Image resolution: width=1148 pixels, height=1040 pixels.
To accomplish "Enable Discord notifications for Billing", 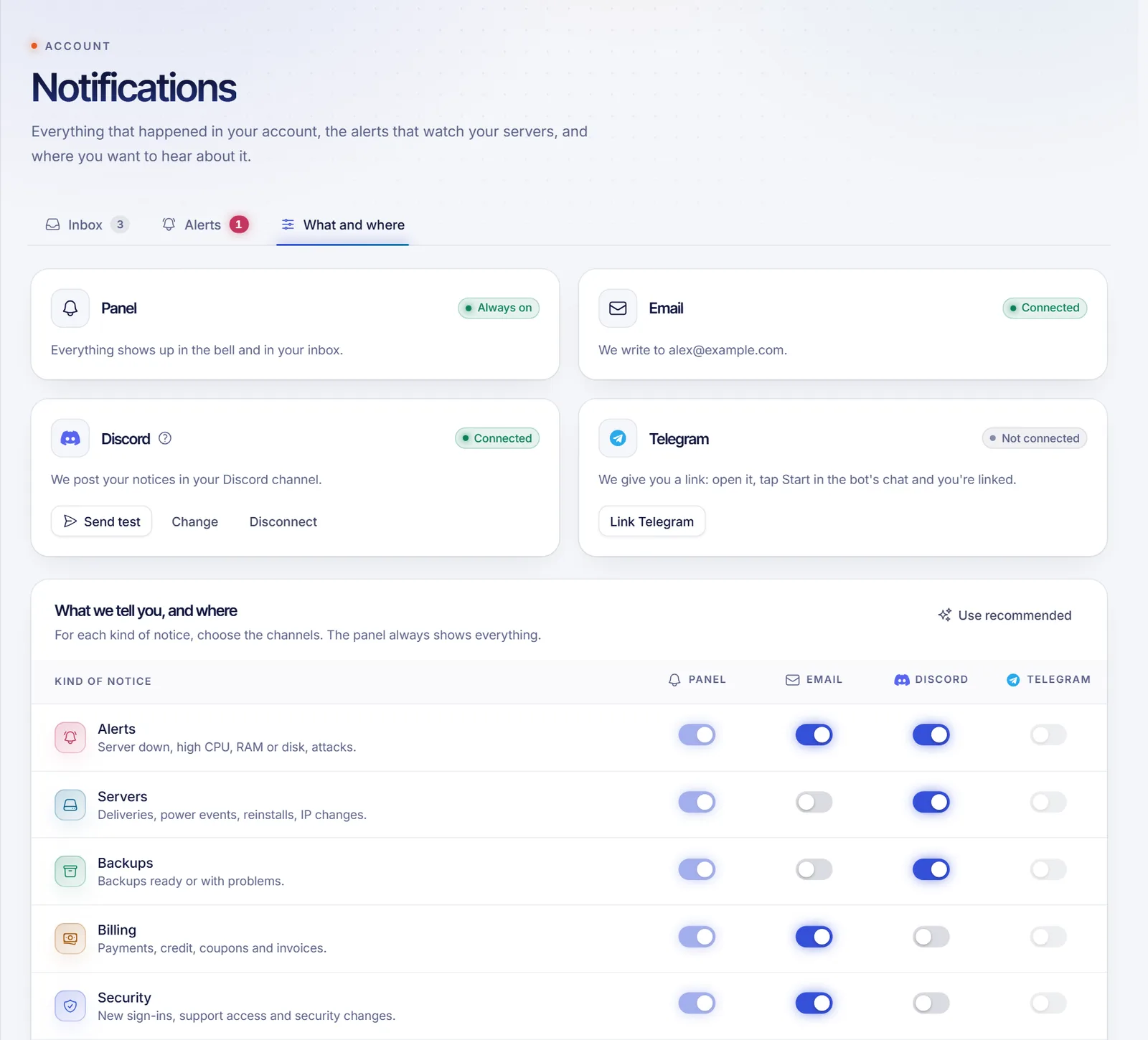I will pyautogui.click(x=931, y=937).
